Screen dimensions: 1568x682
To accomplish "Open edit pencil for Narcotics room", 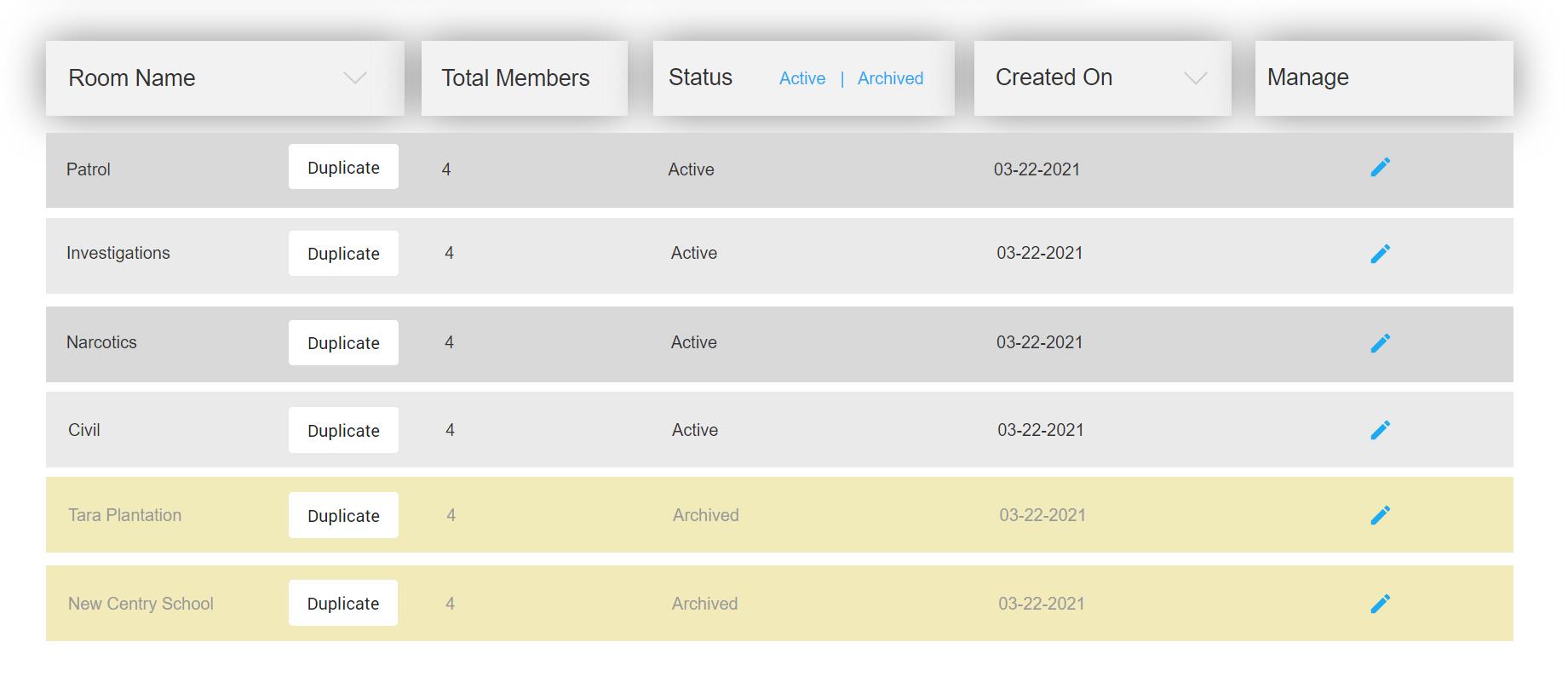I will (x=1380, y=343).
